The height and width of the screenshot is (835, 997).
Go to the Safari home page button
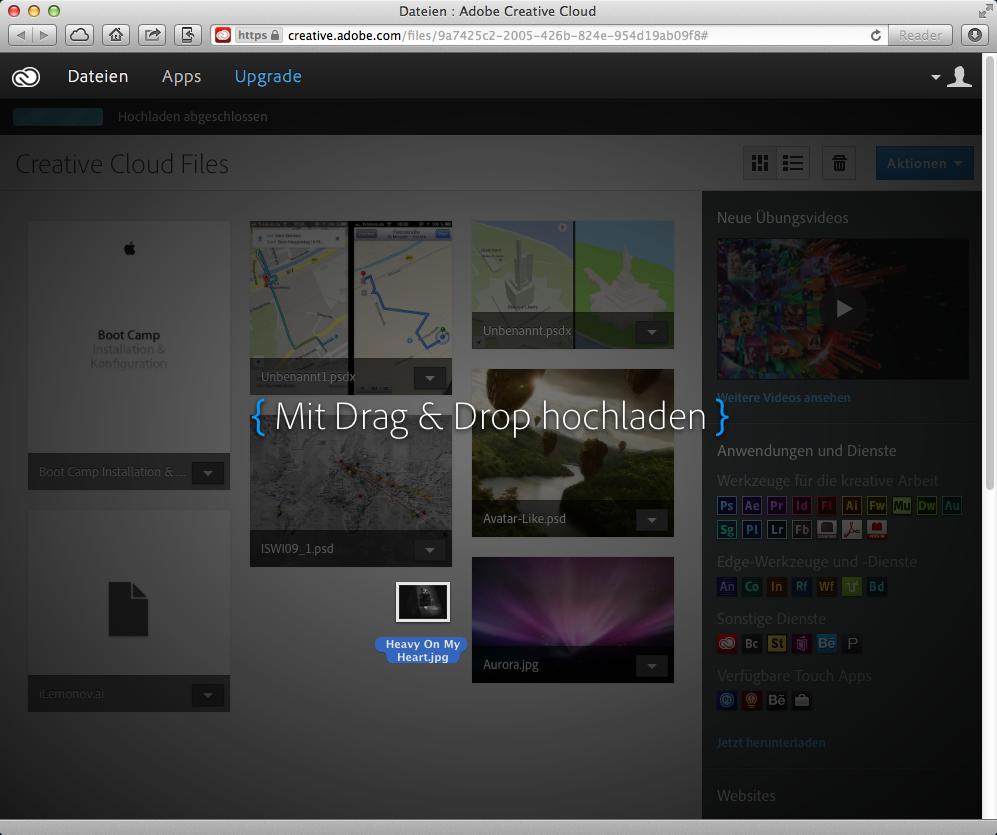click(x=116, y=35)
